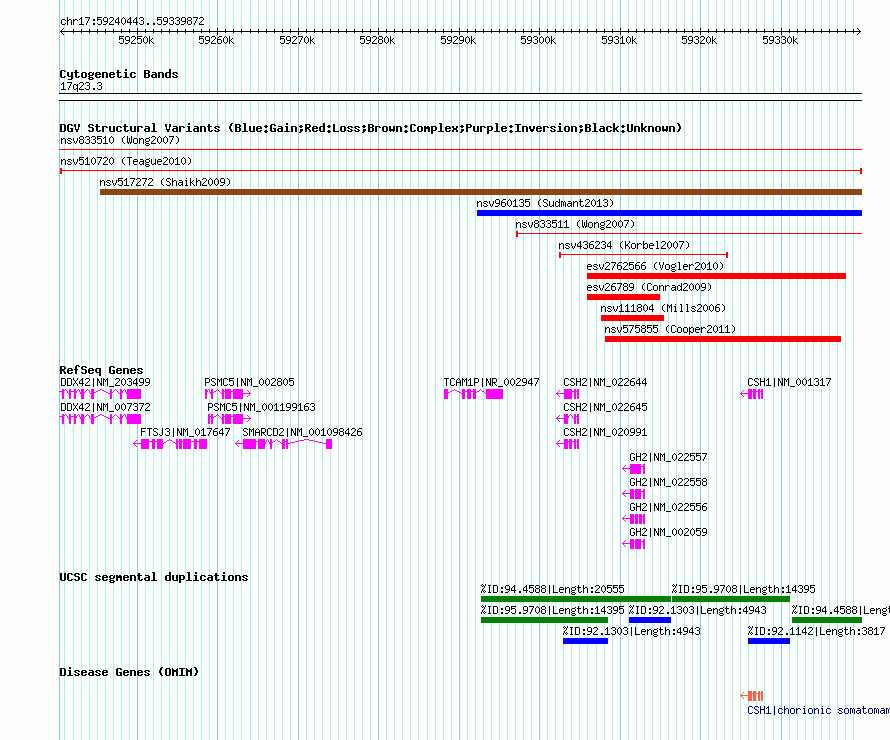Click top-row green duplication bar %ID:95.9708 Length:14395 on right
The image size is (890, 740).
pos(731,599)
